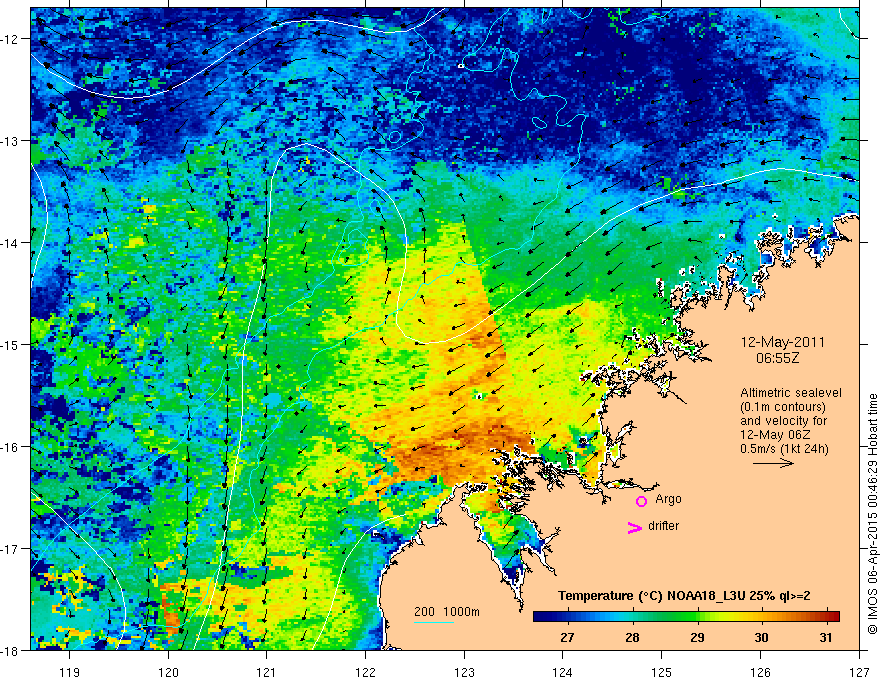
Task: Click the '-18' latitude axis label
Action: 11,650
